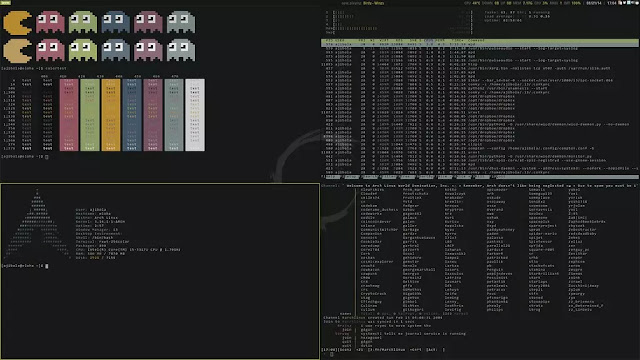Screen dimensions: 640x360
Task: Select the highlighted top process row in htop
Action: tap(480, 44)
